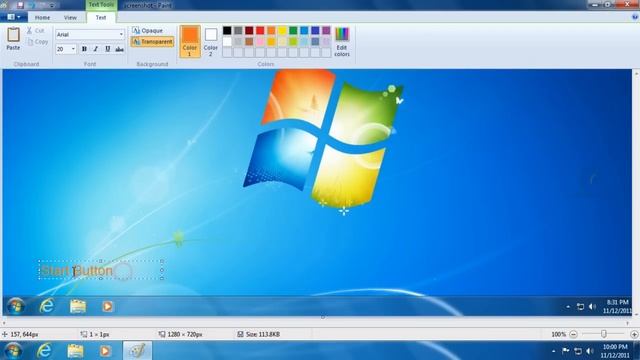
Task: Pick the purple color swatch
Action: point(326,31)
